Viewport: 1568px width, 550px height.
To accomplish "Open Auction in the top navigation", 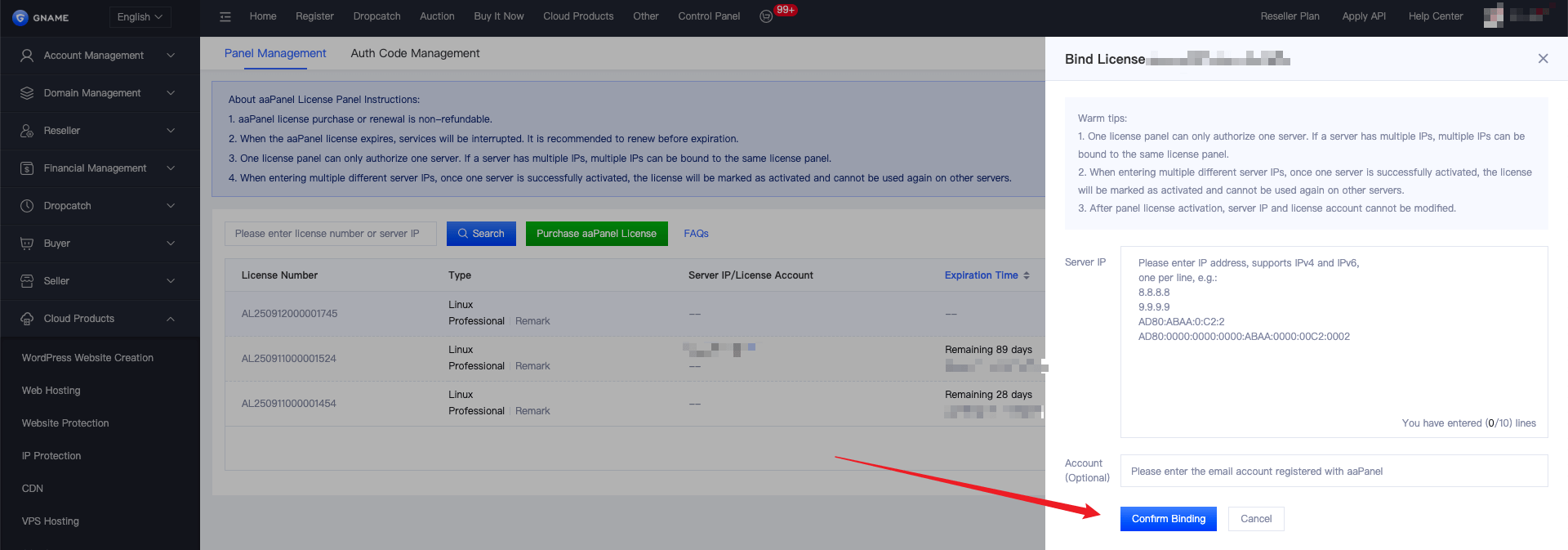I will pos(437,16).
